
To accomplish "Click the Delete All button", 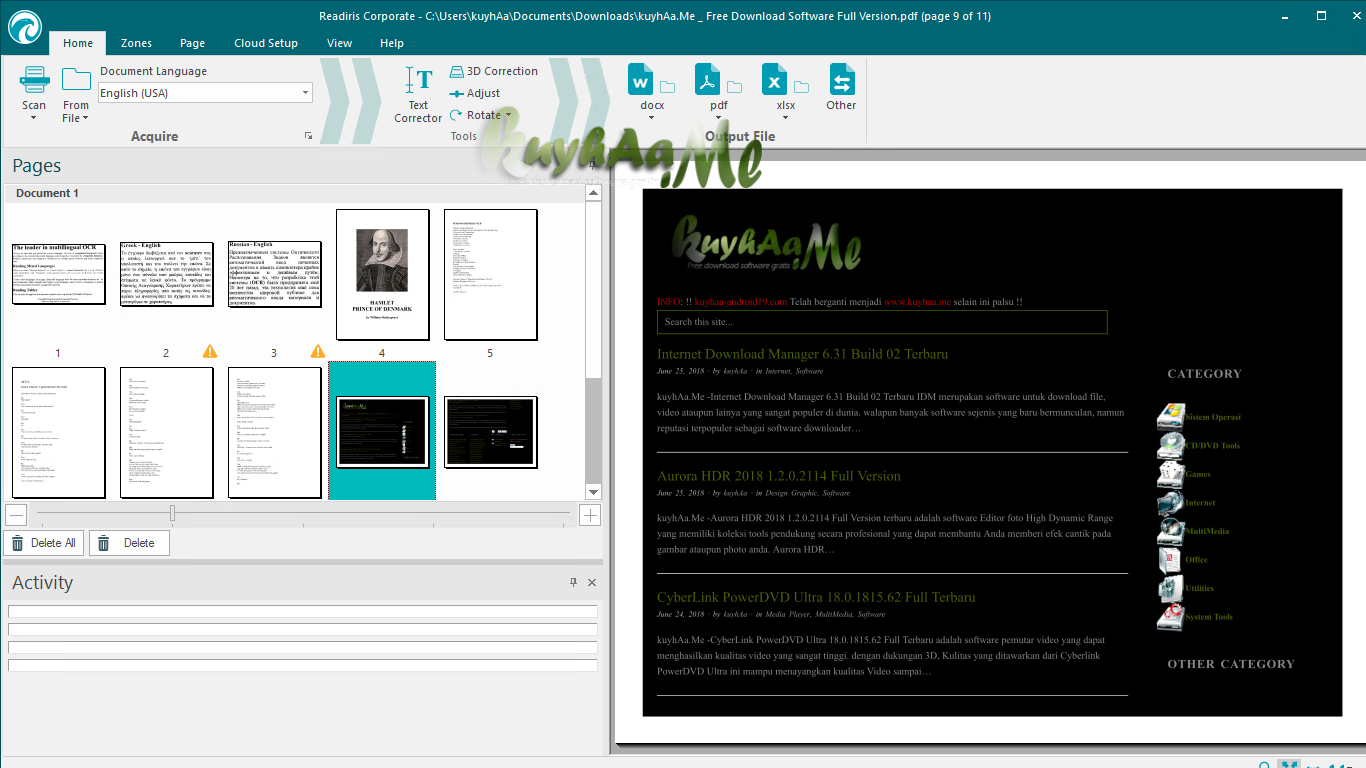I will (x=44, y=543).
